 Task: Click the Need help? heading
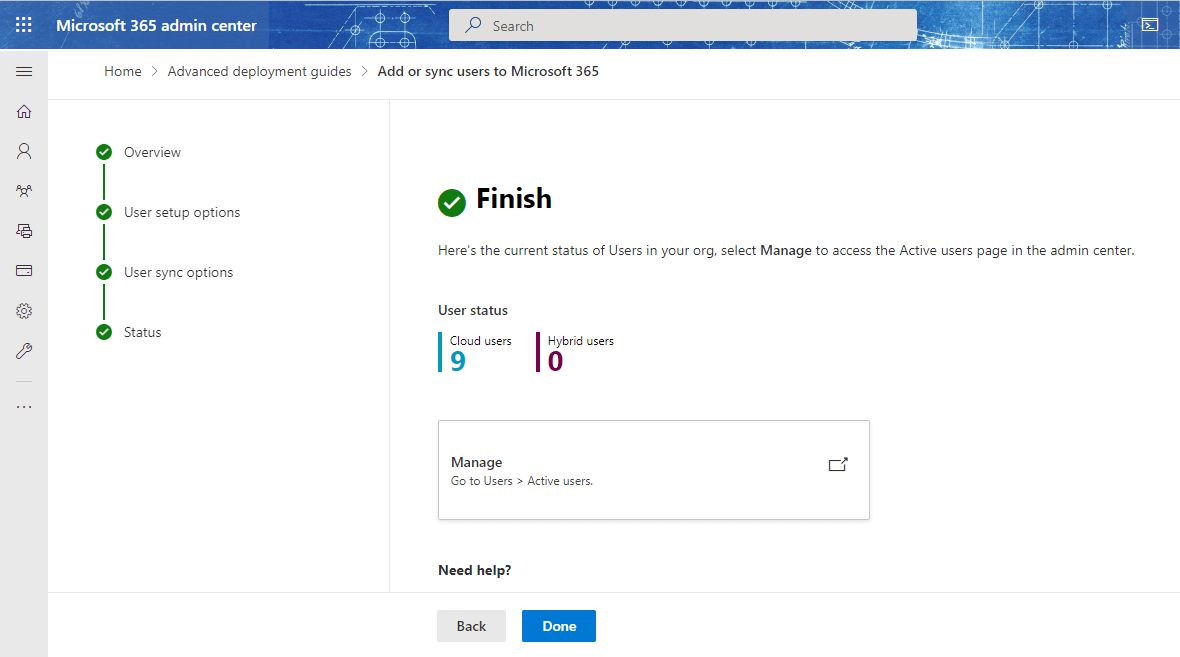click(475, 570)
